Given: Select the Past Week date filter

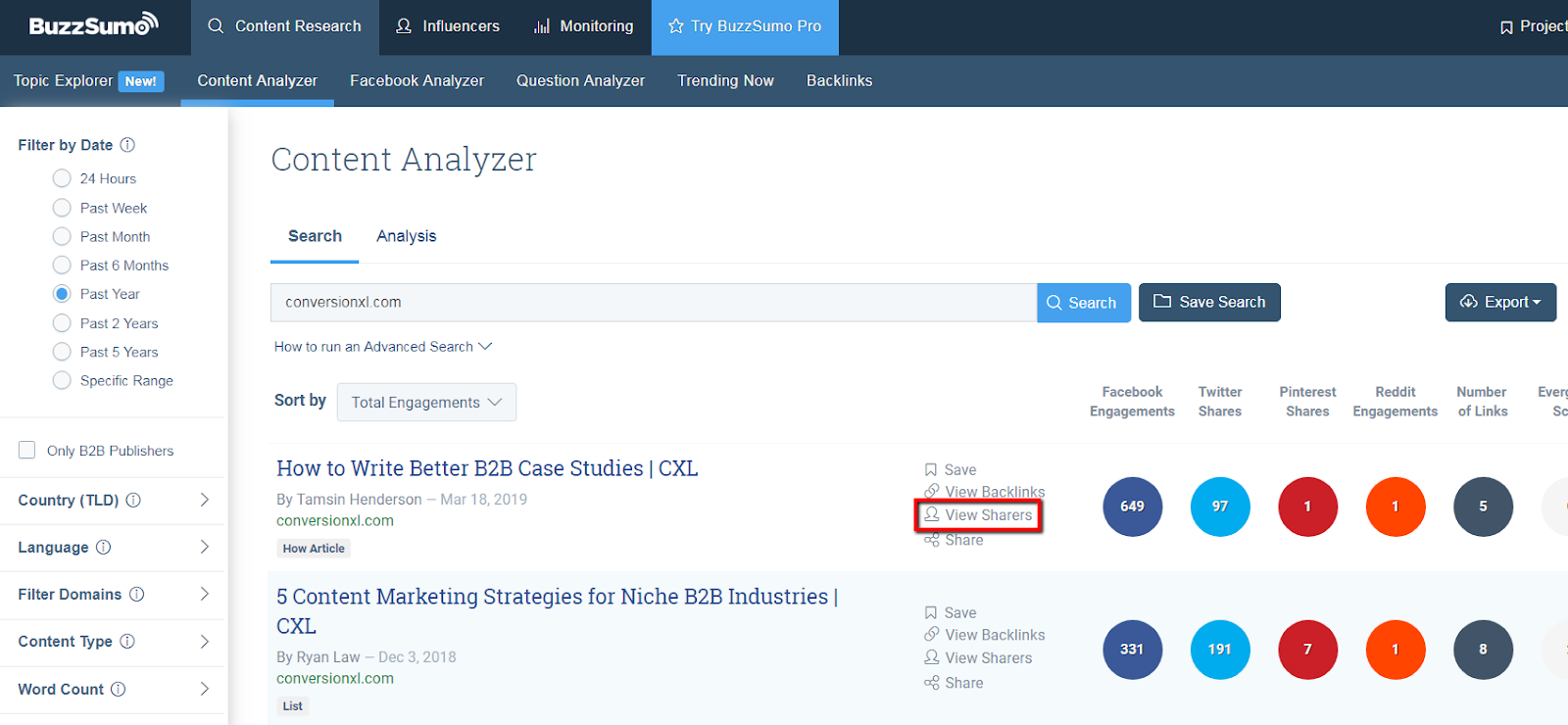Looking at the screenshot, I should coord(62,208).
